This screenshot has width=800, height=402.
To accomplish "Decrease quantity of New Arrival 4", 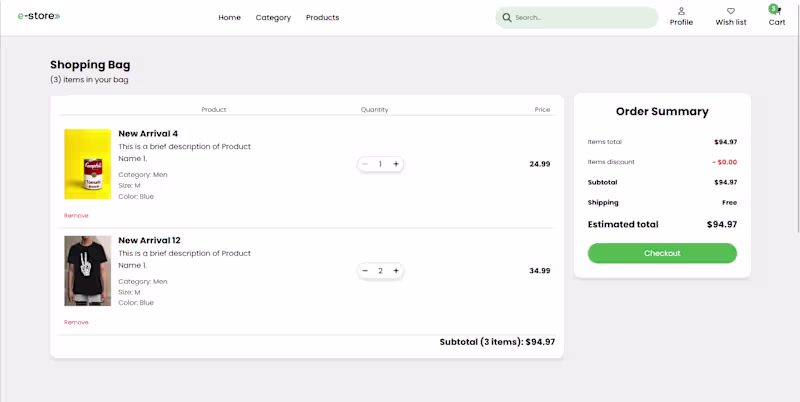I will pos(365,164).
